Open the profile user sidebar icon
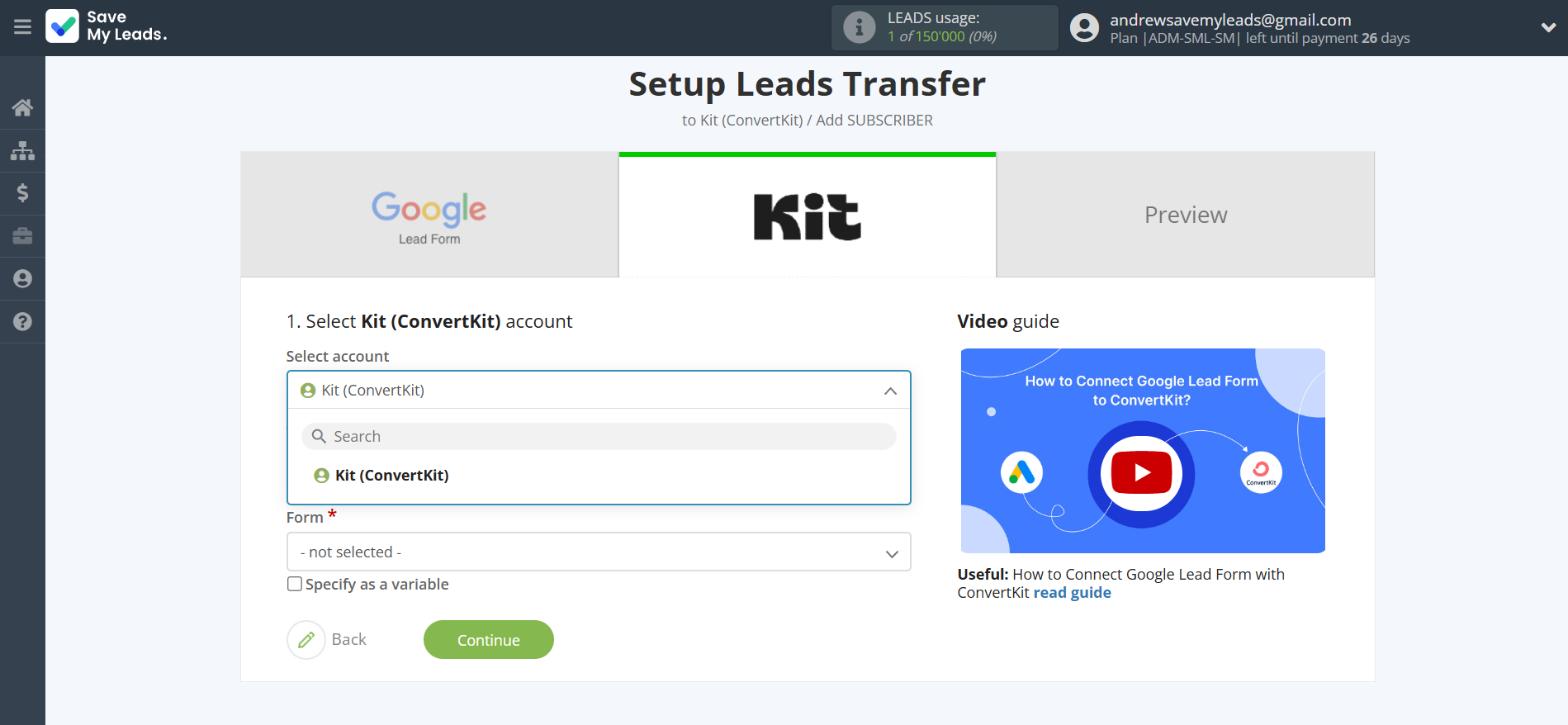Viewport: 1568px width, 725px height. (22, 279)
